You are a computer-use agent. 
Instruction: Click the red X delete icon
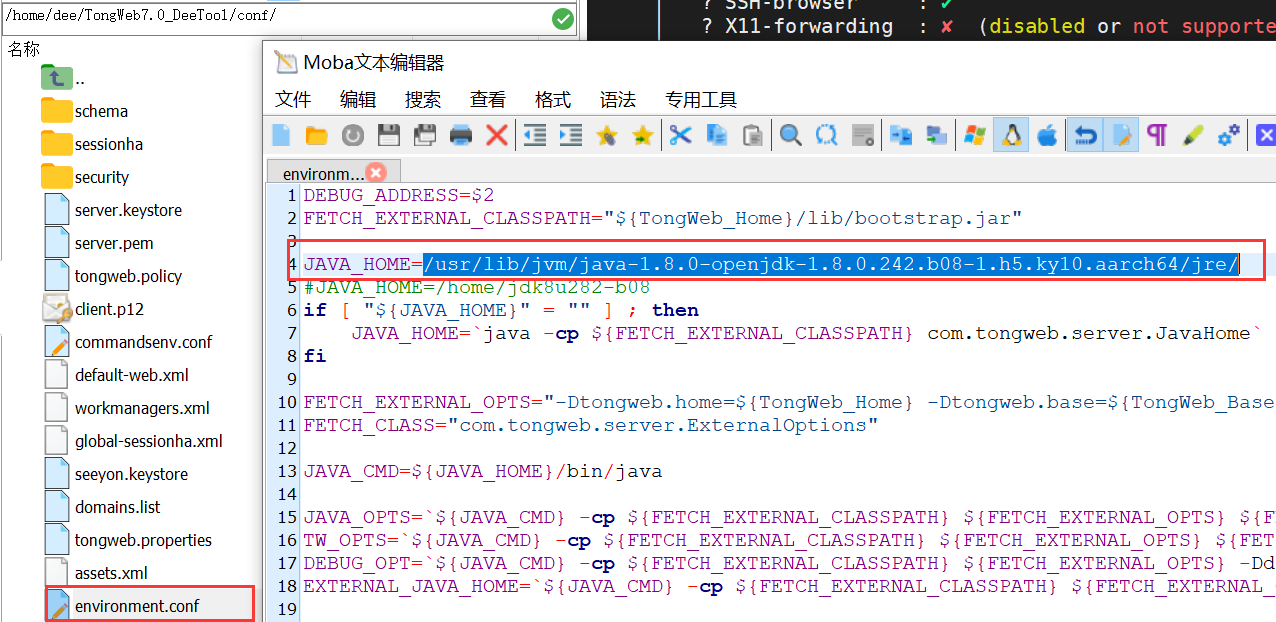[x=496, y=135]
